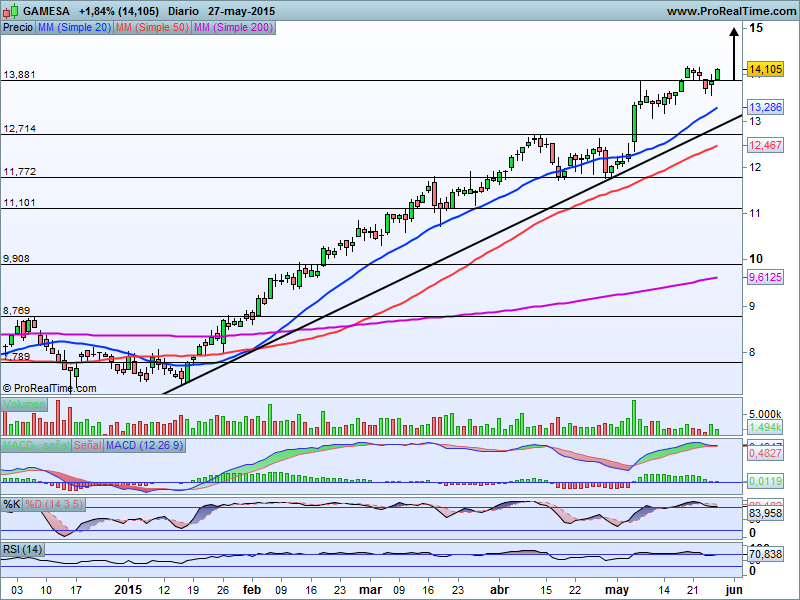Select the MM (Simple 50) legend label

click(152, 28)
